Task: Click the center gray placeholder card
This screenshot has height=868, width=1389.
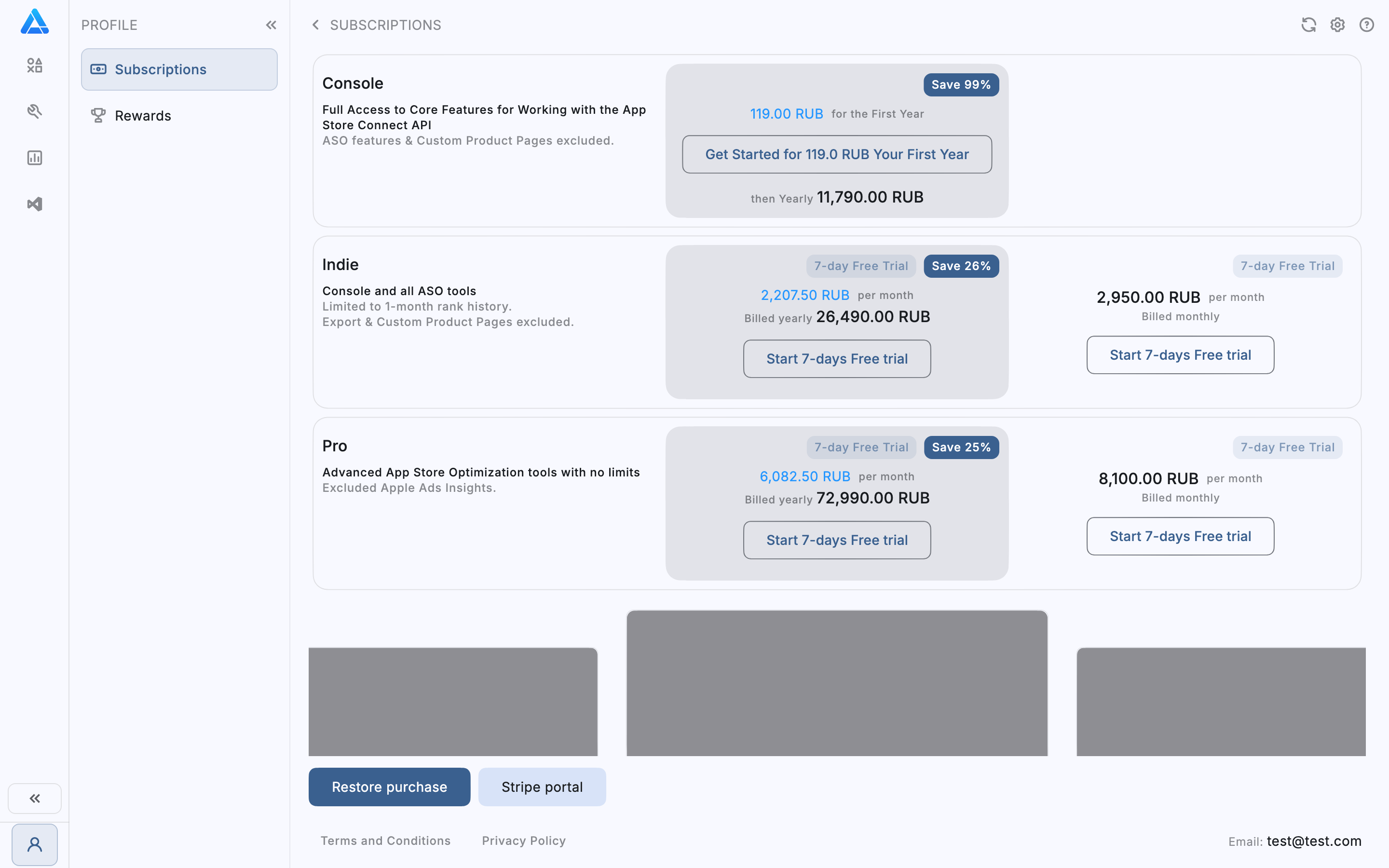Action: coord(837,683)
